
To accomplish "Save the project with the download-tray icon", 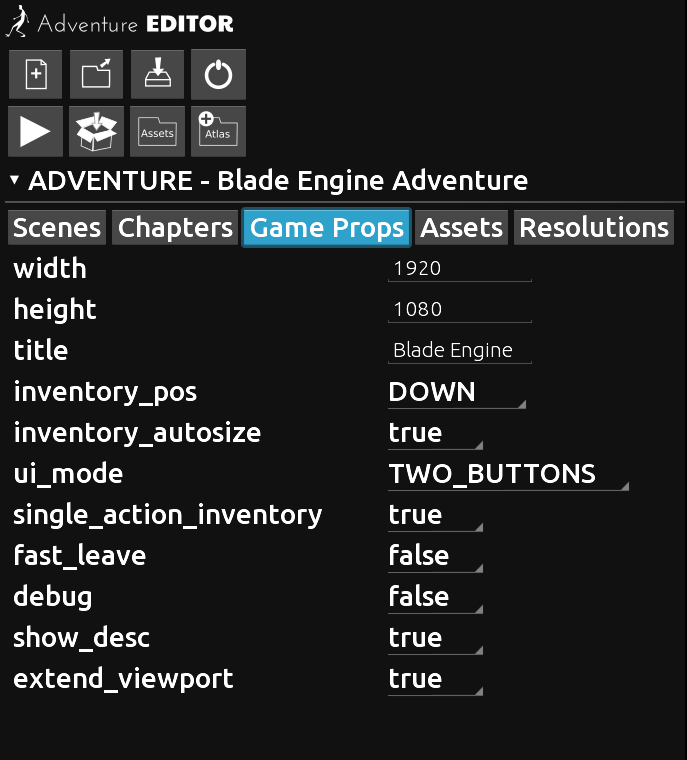I will click(x=157, y=74).
